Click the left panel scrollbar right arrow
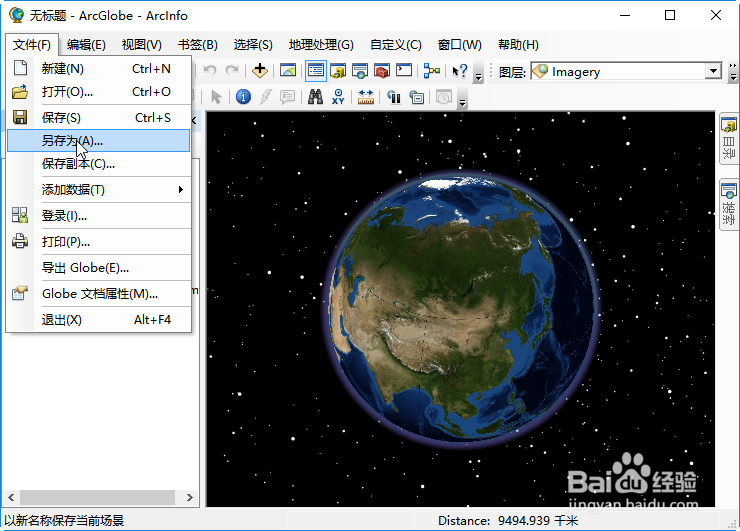Screen dimensions: 740x531 190,497
